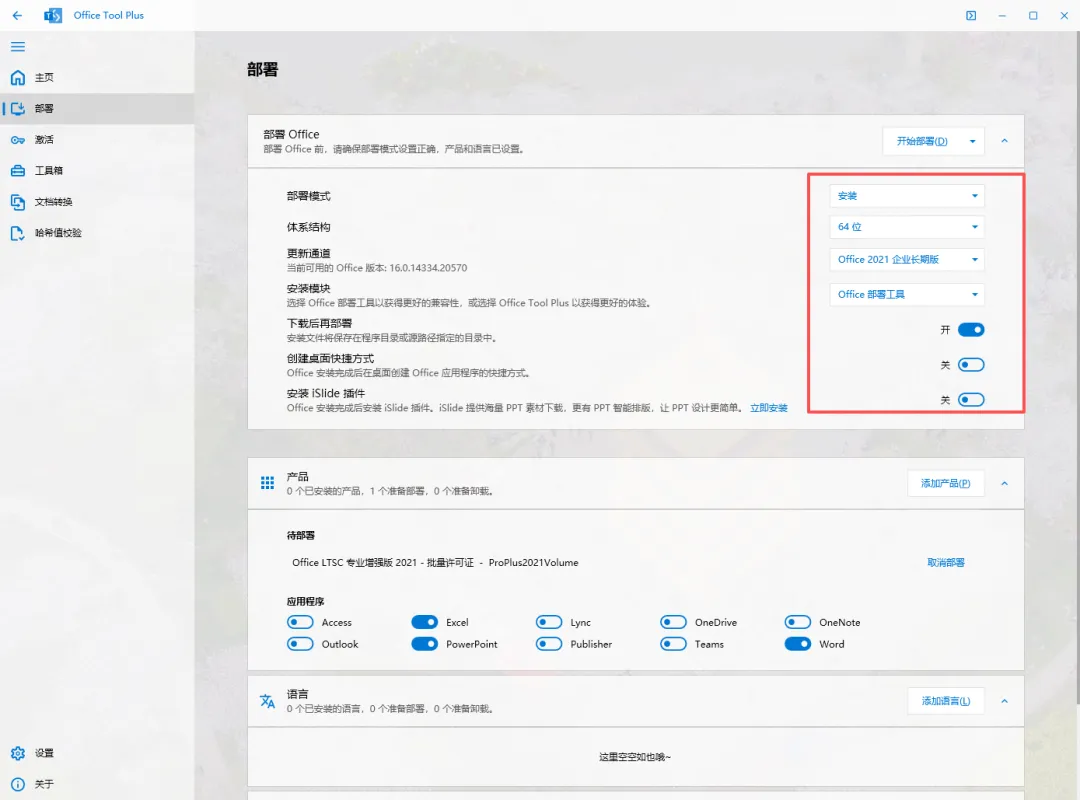Minimize the Office Tool Plus window
1080x800 pixels.
coord(1001,15)
